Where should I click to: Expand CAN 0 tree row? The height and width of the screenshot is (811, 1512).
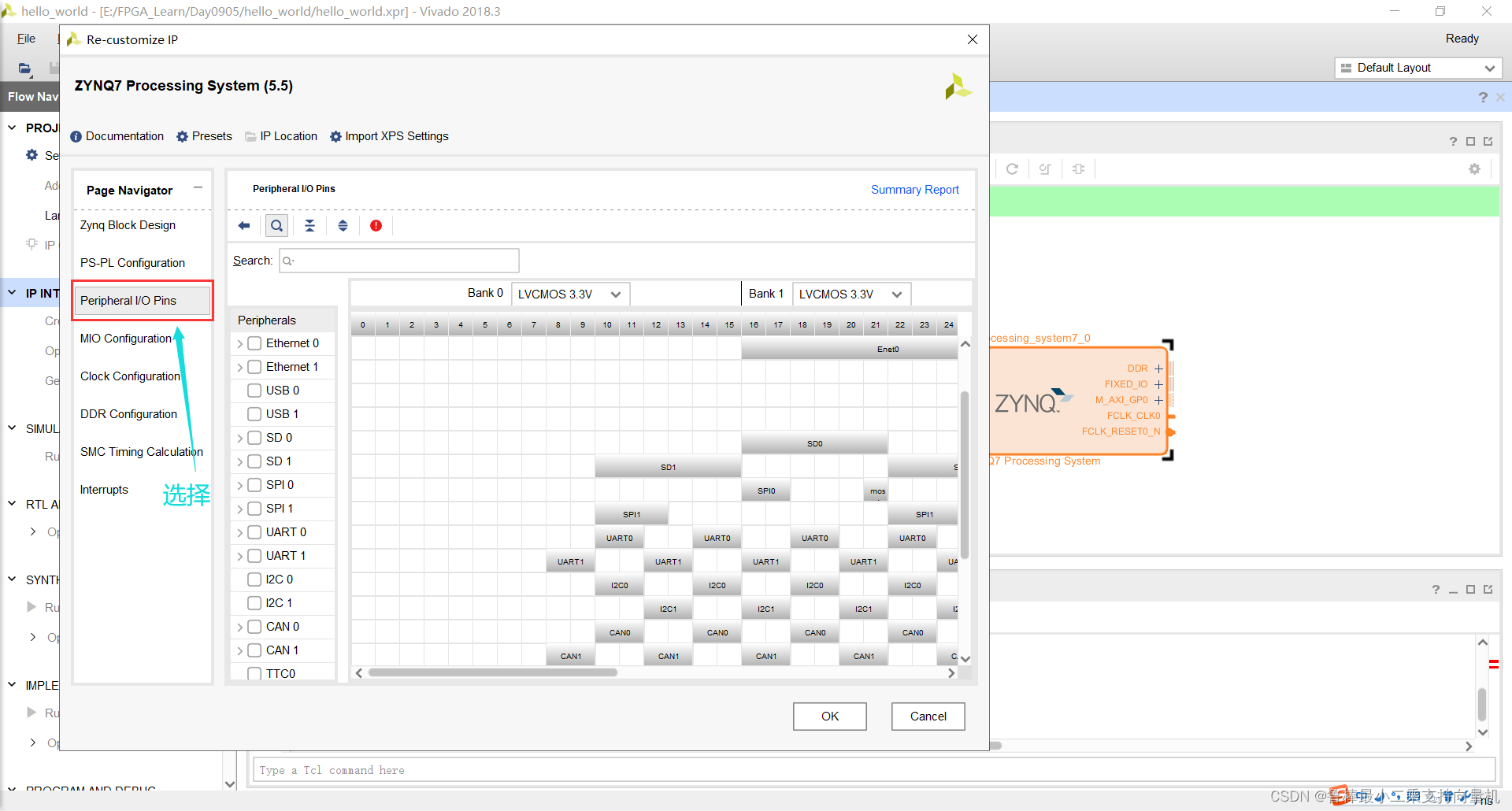239,628
